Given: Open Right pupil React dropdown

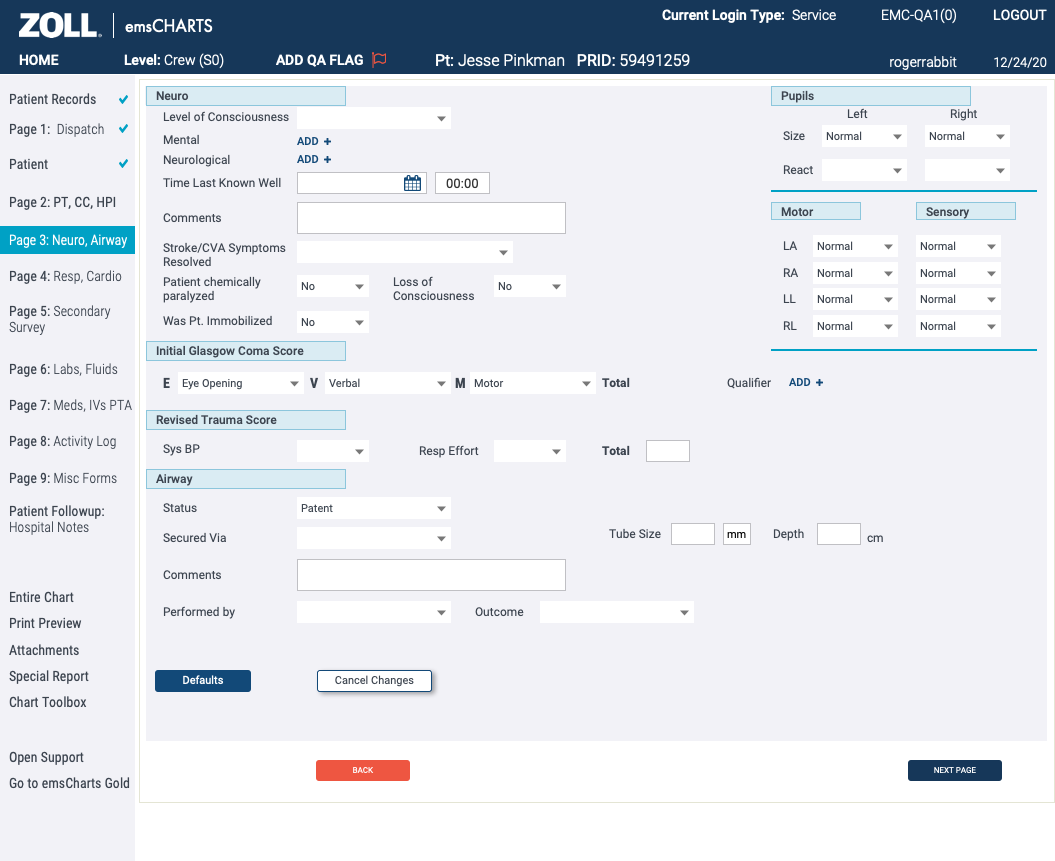Looking at the screenshot, I should [967, 170].
